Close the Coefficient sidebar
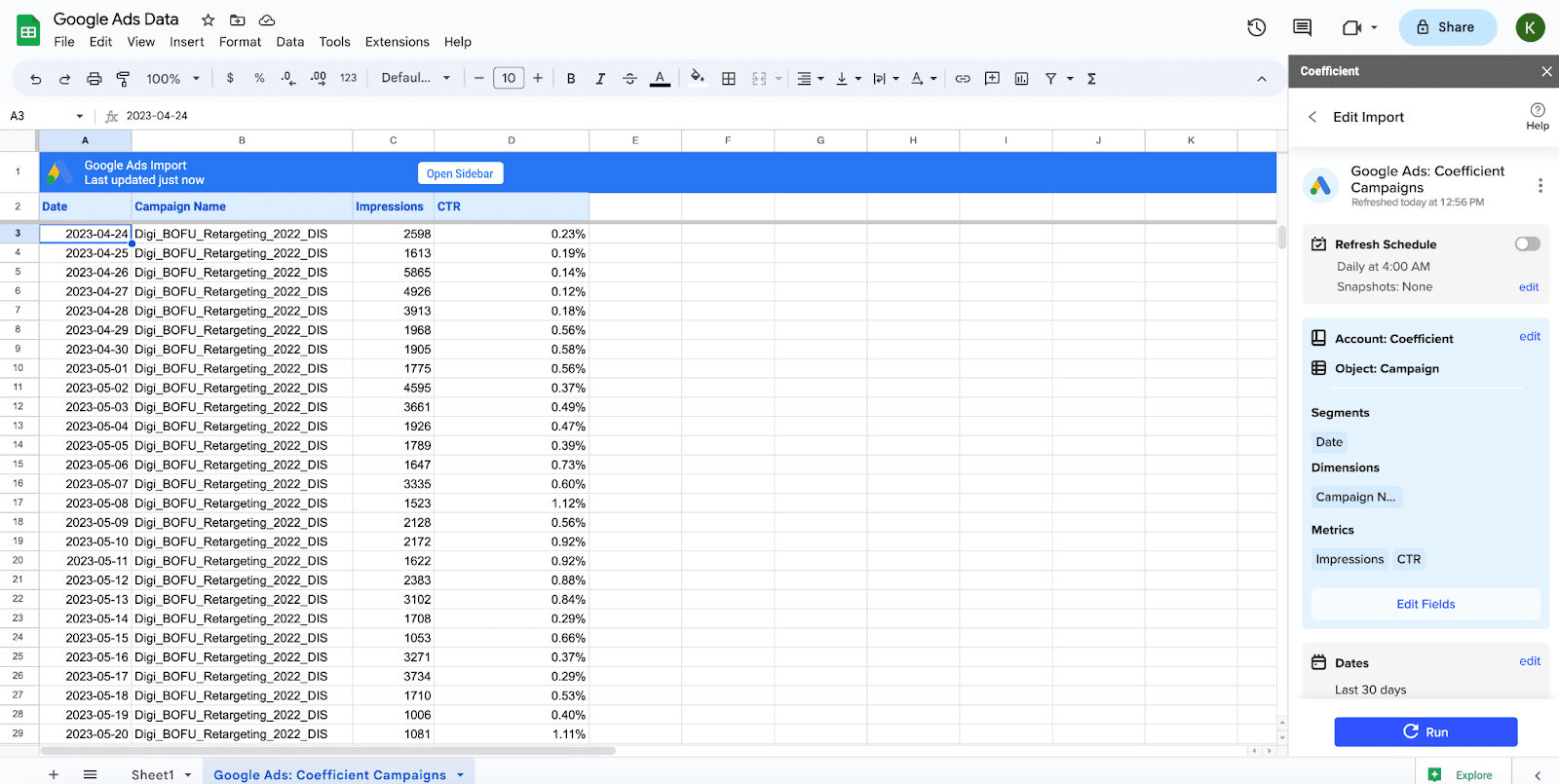 click(1546, 71)
